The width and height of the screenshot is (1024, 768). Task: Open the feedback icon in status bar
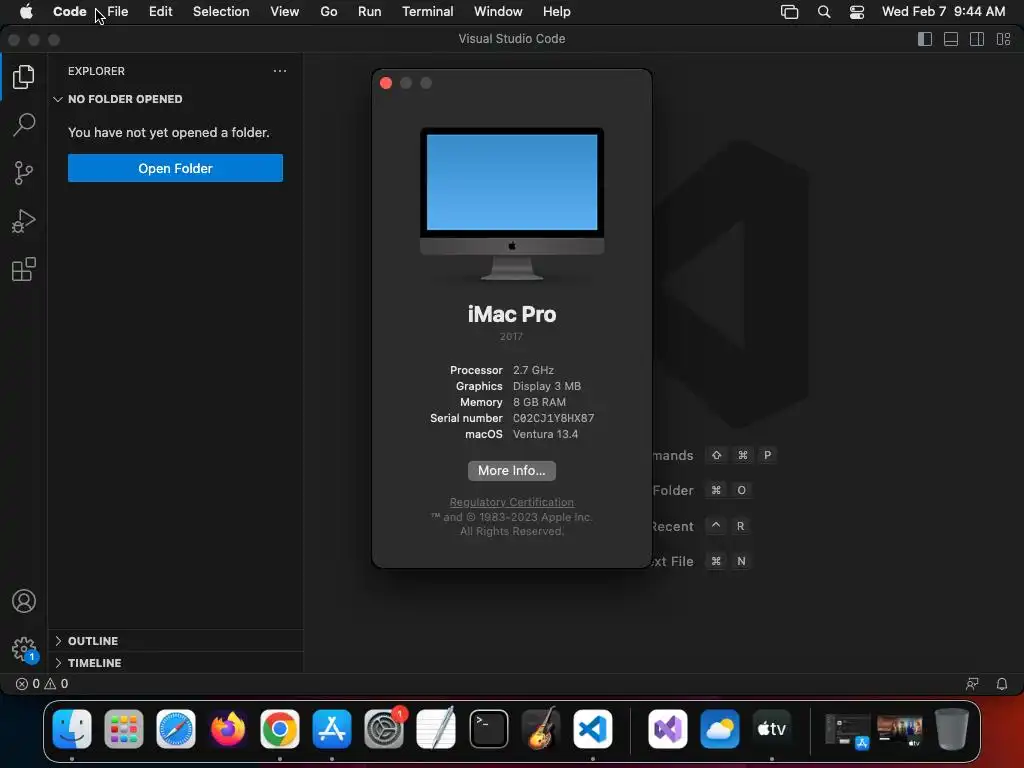972,684
